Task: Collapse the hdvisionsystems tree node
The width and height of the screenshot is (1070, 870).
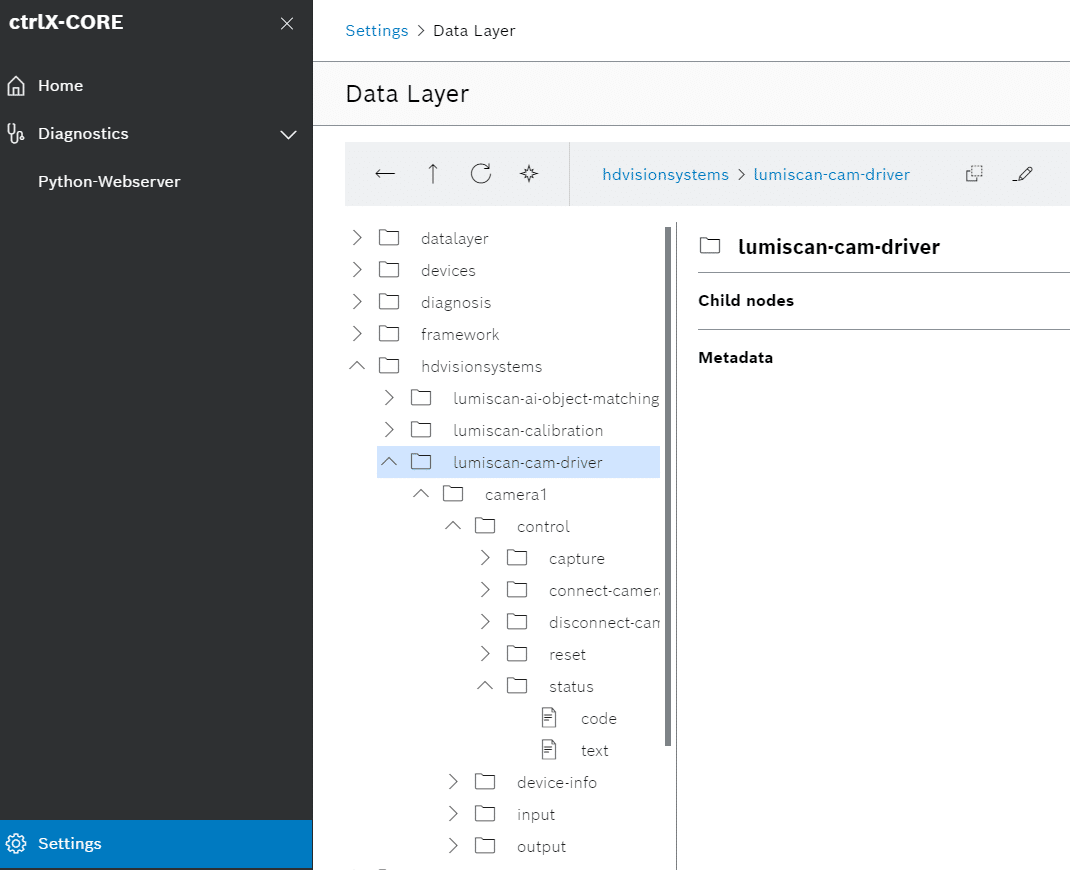Action: (x=357, y=367)
